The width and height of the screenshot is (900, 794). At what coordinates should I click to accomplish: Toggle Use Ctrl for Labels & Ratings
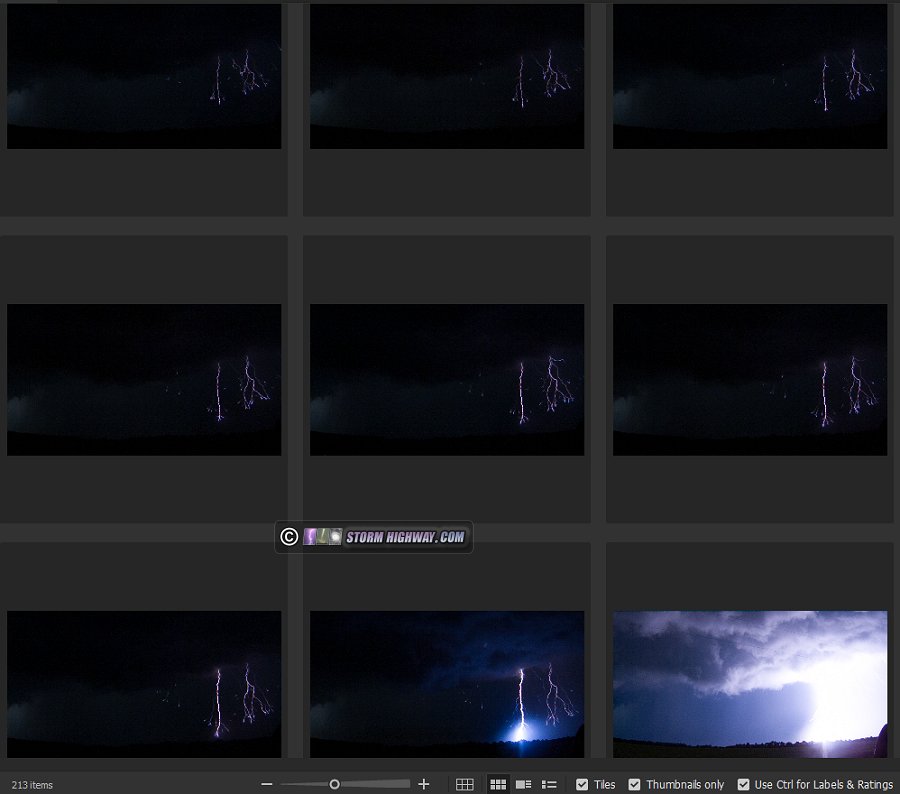[743, 784]
